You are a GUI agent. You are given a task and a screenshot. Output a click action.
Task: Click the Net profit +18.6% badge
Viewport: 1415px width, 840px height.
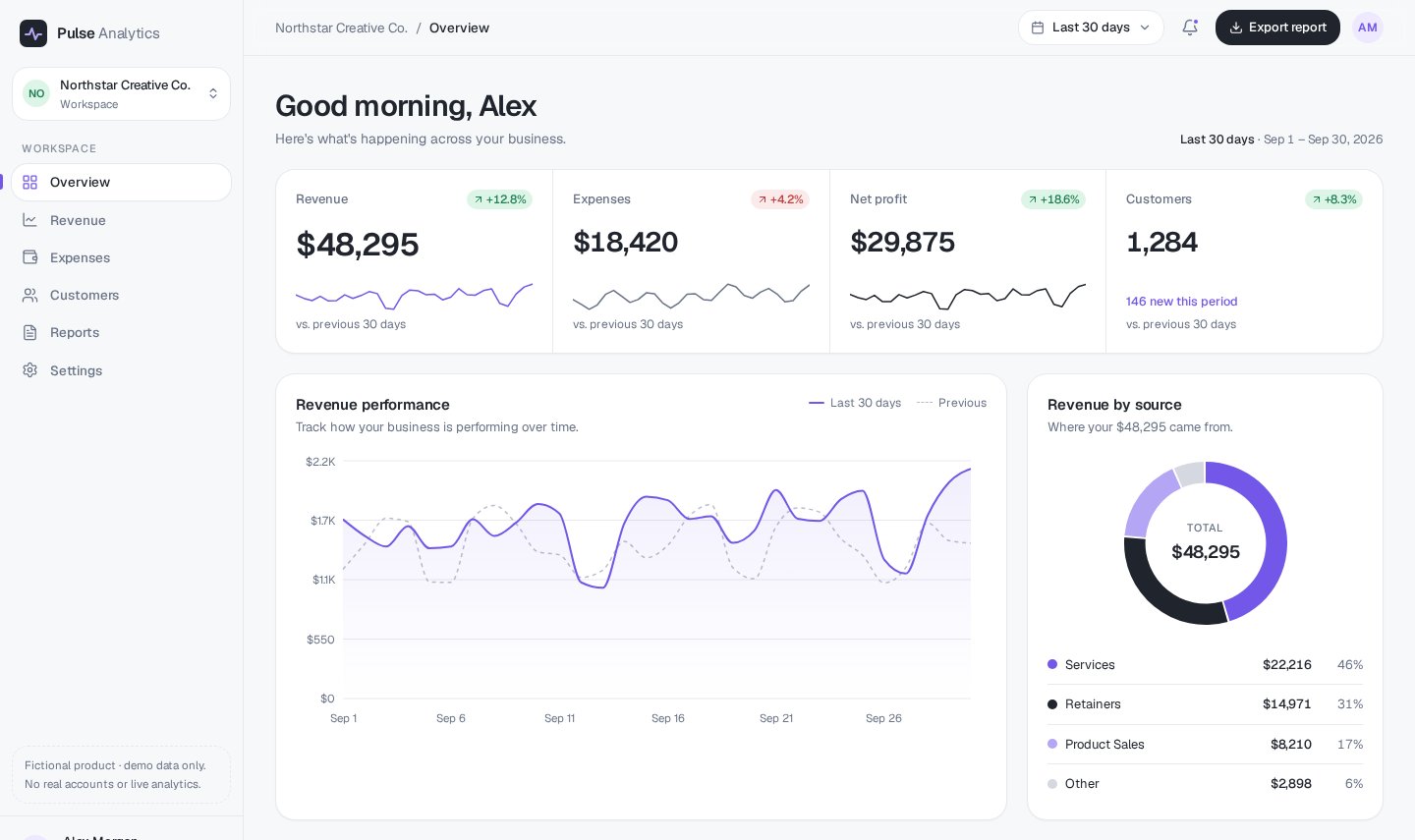(1053, 199)
